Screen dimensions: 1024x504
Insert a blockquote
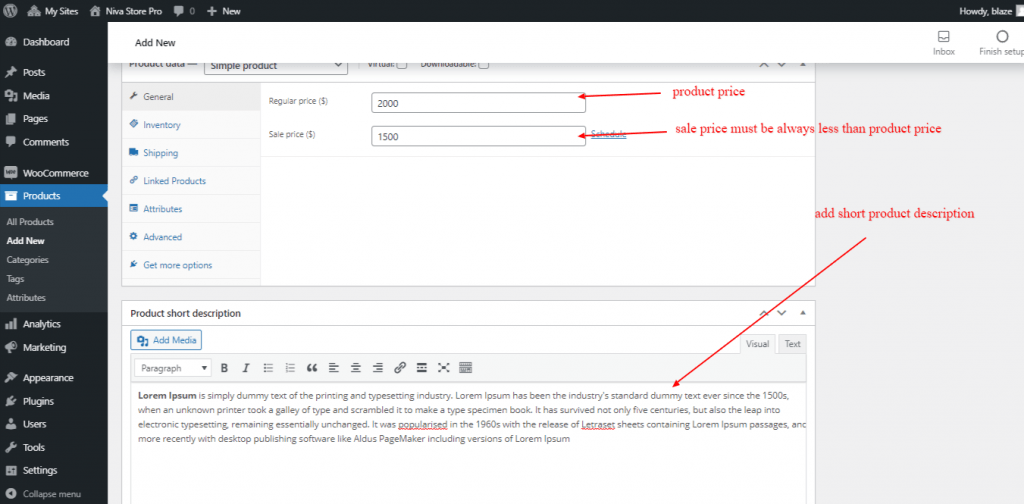click(x=312, y=368)
